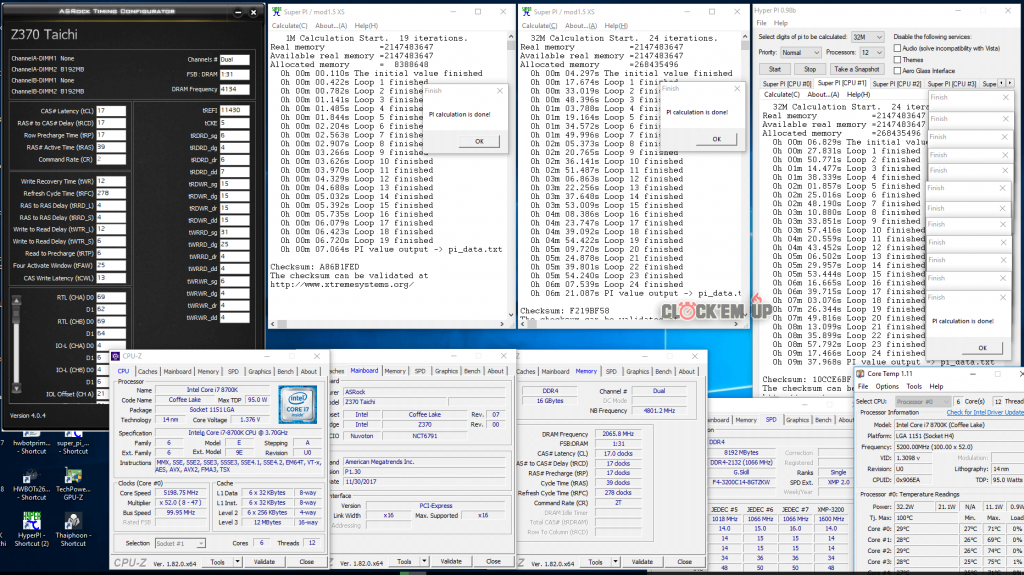The width and height of the screenshot is (1024, 575).
Task: Launch the HyperPI Shortcut (2) desktop icon
Action: [x=32, y=522]
